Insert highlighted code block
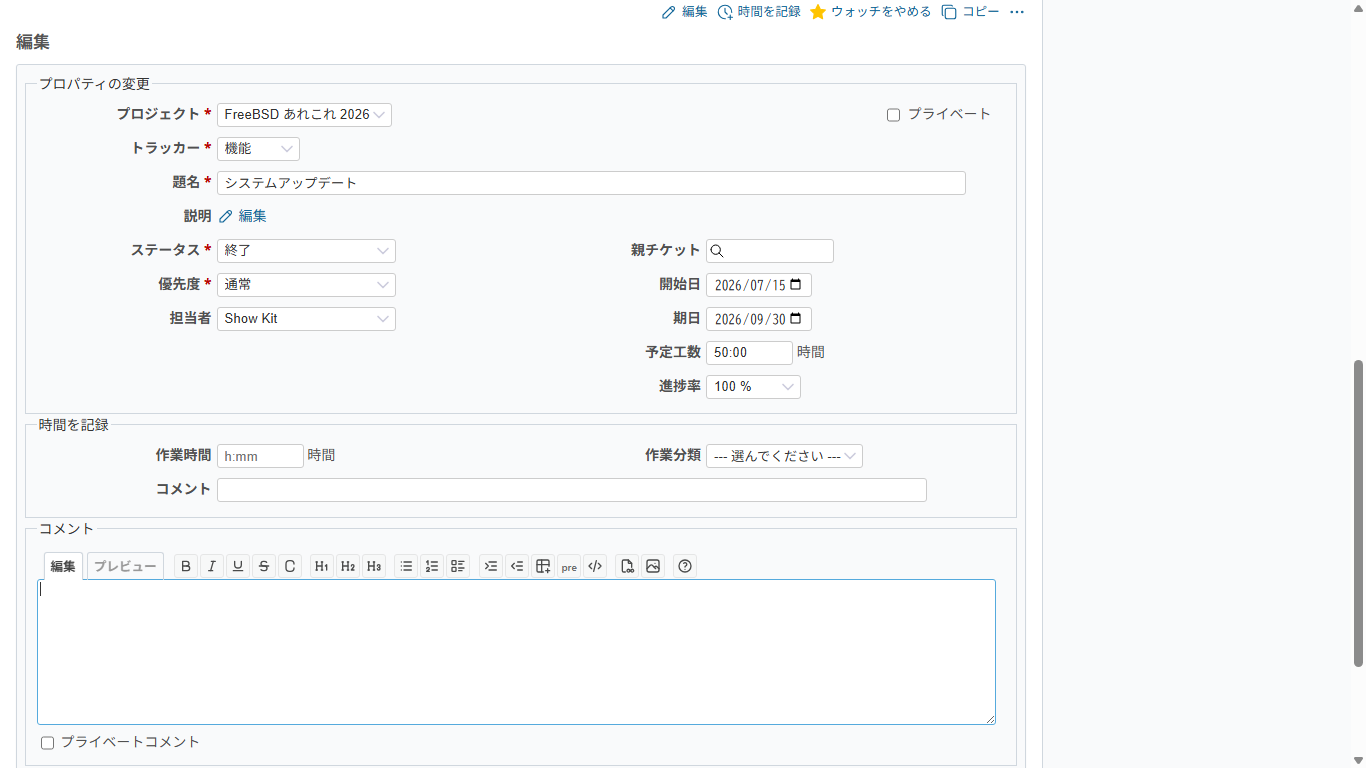 coord(595,566)
